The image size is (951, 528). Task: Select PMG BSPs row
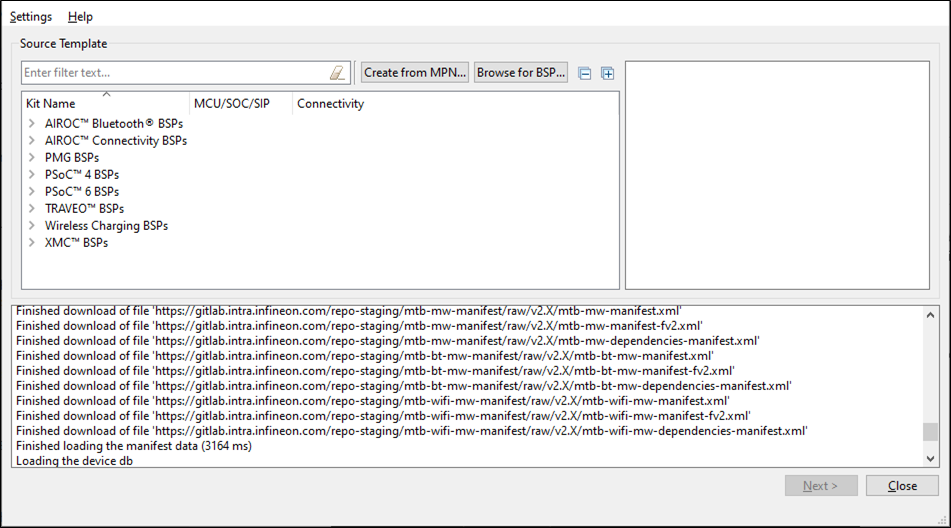pos(72,157)
